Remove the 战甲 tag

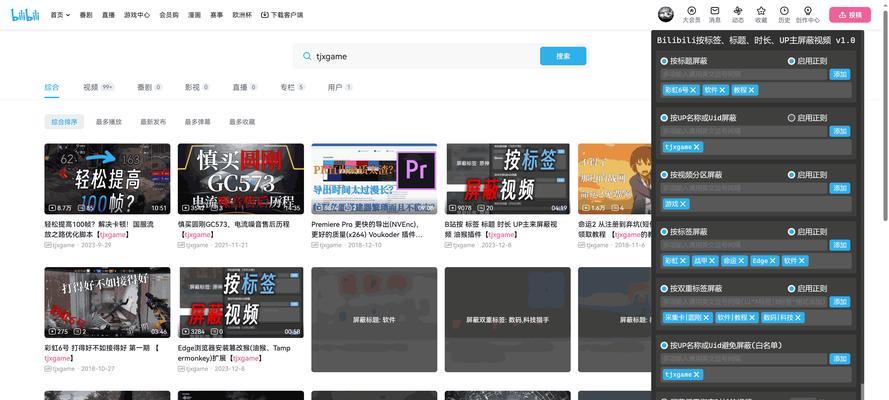[x=712, y=261]
